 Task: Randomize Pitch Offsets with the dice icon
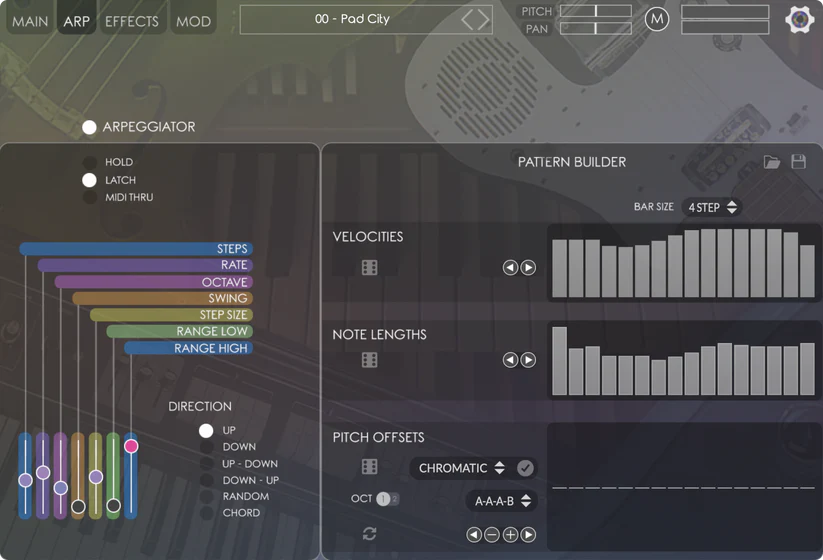click(x=370, y=467)
